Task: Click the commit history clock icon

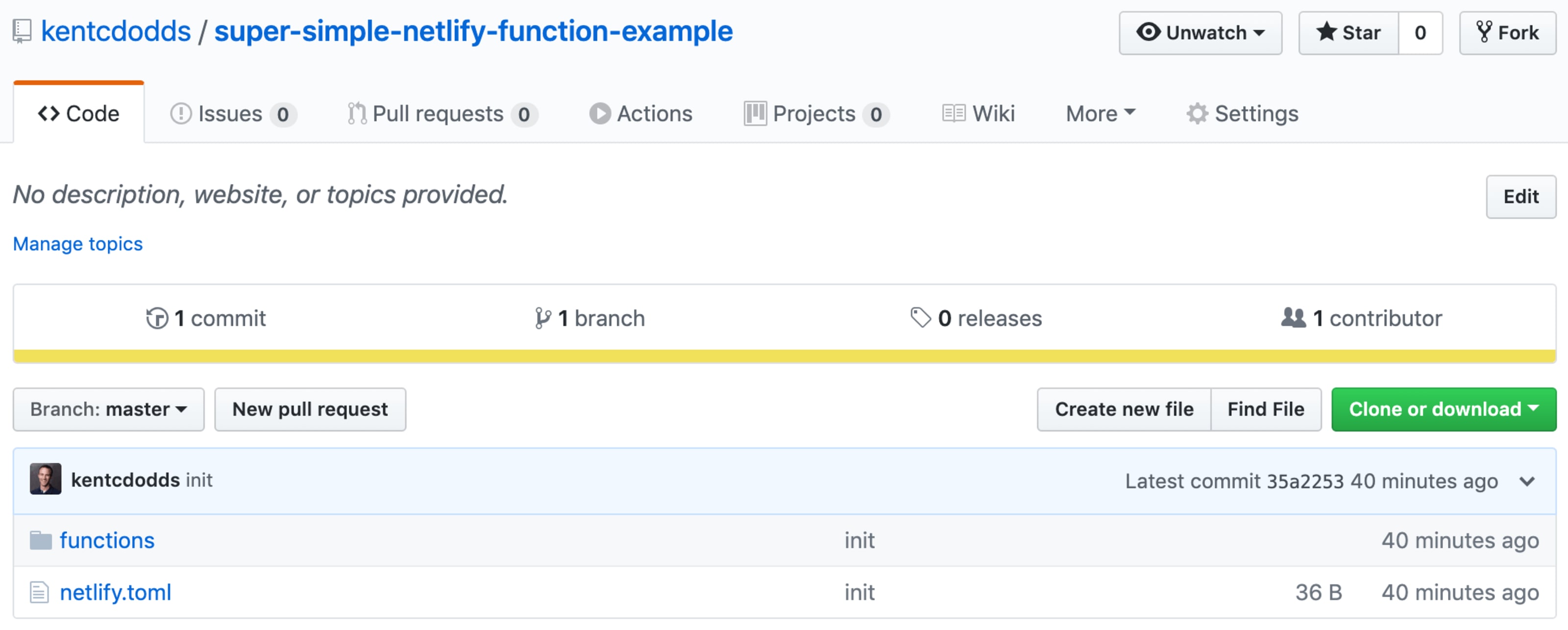Action: point(157,318)
